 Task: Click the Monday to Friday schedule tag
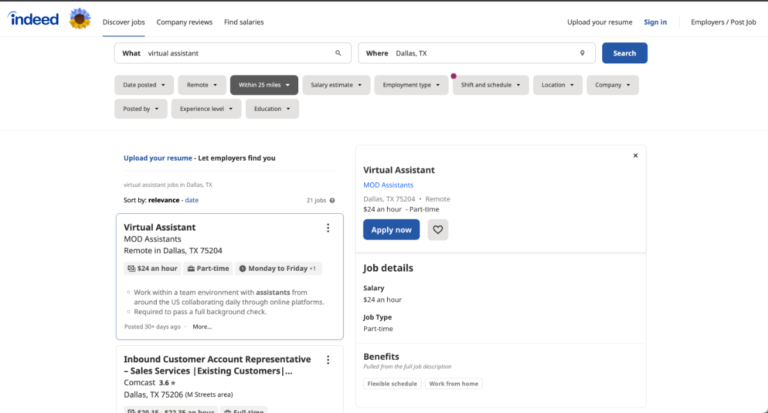[278, 268]
